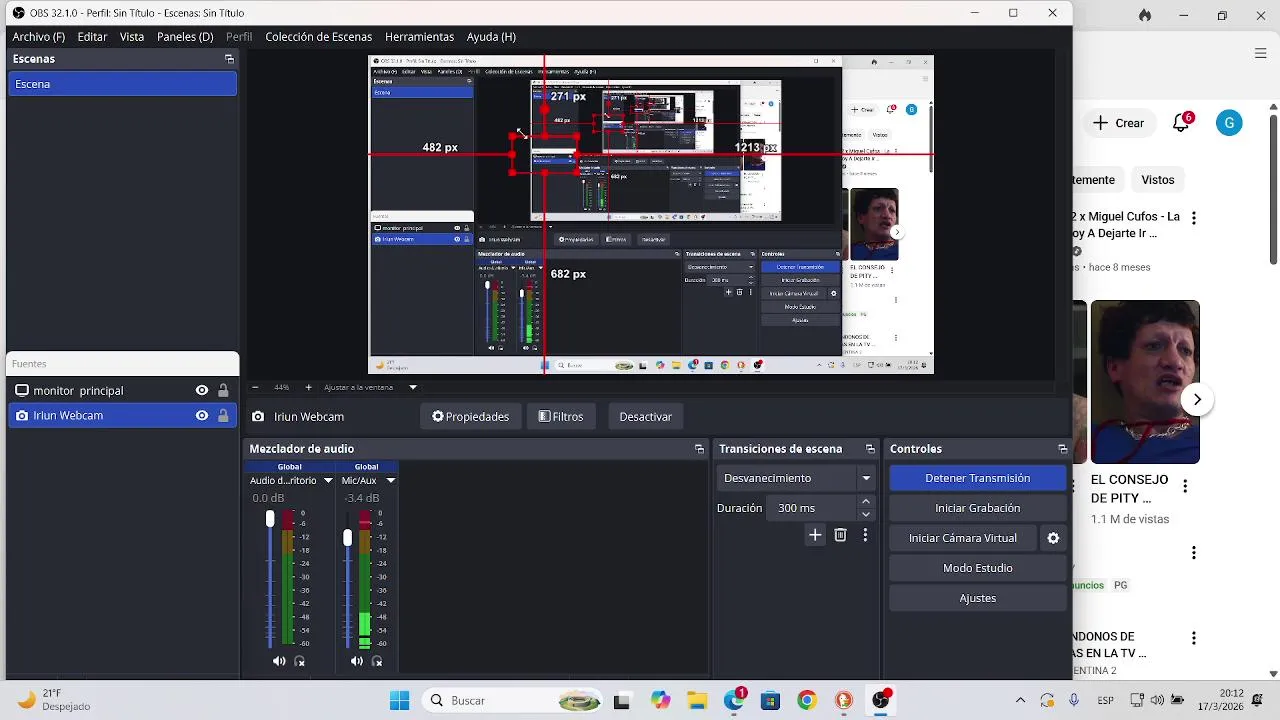The image size is (1280, 720).
Task: Open the browser hamburger menu
Action: pyautogui.click(x=1260, y=53)
